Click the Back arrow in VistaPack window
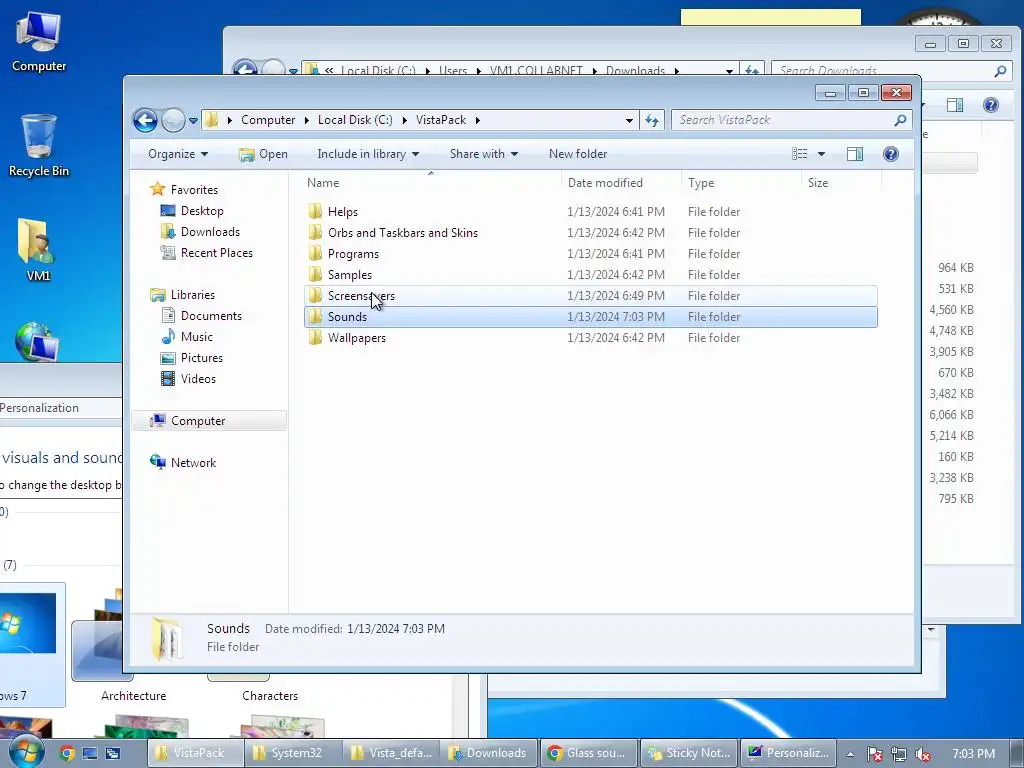This screenshot has width=1024, height=768. [145, 120]
